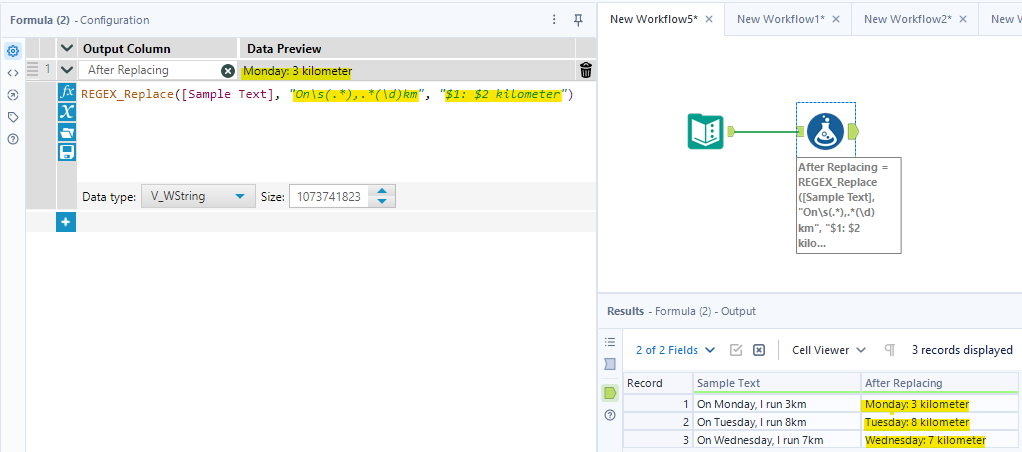Select the green output data anchor in Results
Viewport: 1022px width, 452px height.
610,393
